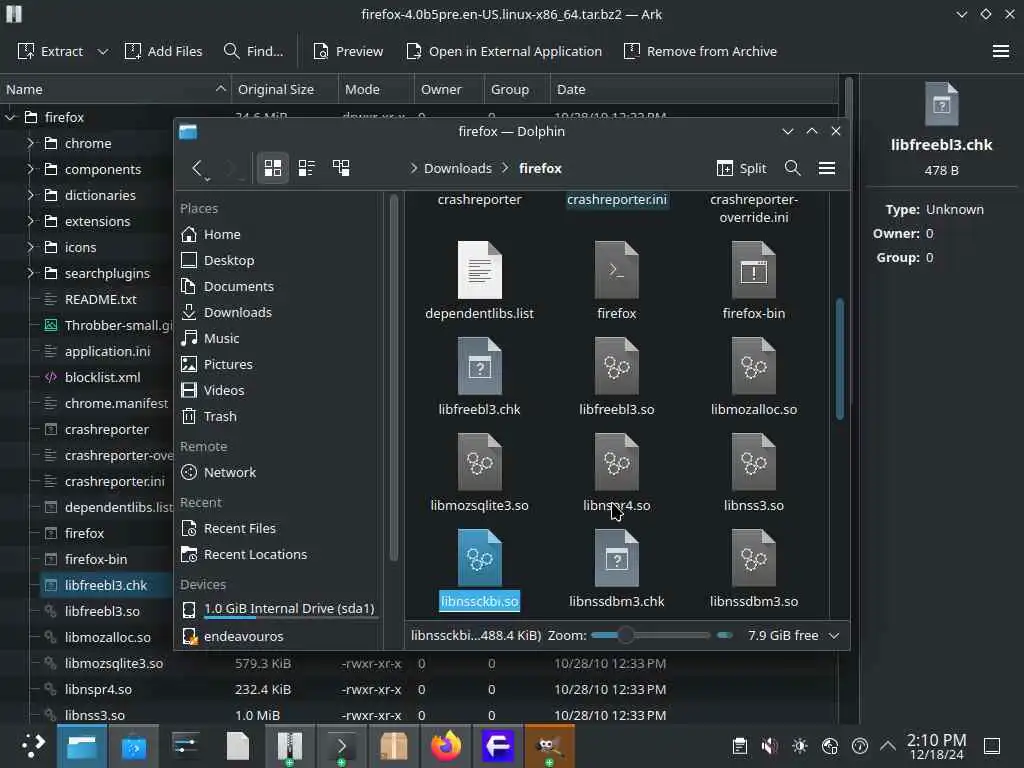Sort by Mode column in Ark
The width and height of the screenshot is (1024, 768).
[376, 89]
